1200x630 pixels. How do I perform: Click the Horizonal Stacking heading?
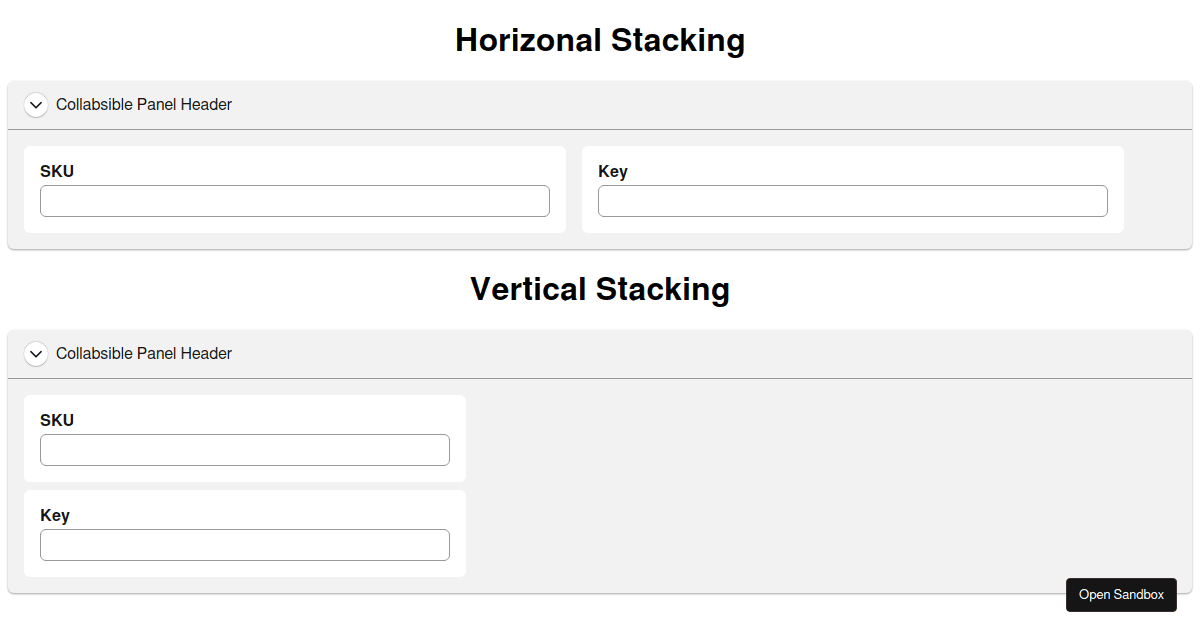[600, 40]
